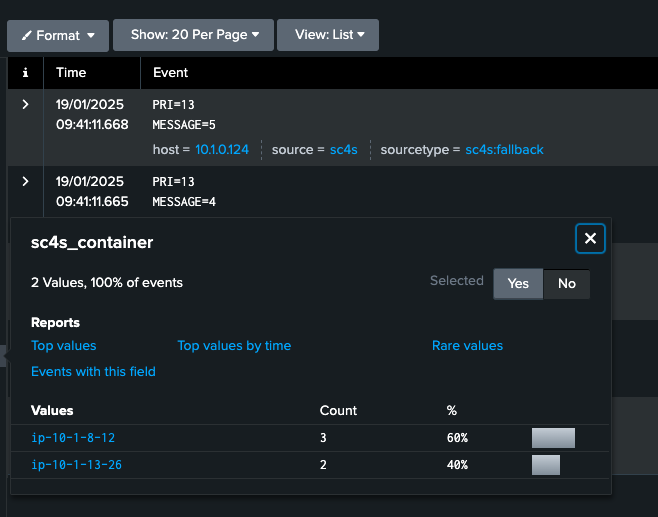Click the MESSAGE=4 event text
Image resolution: width=658 pixels, height=517 pixels.
click(184, 202)
